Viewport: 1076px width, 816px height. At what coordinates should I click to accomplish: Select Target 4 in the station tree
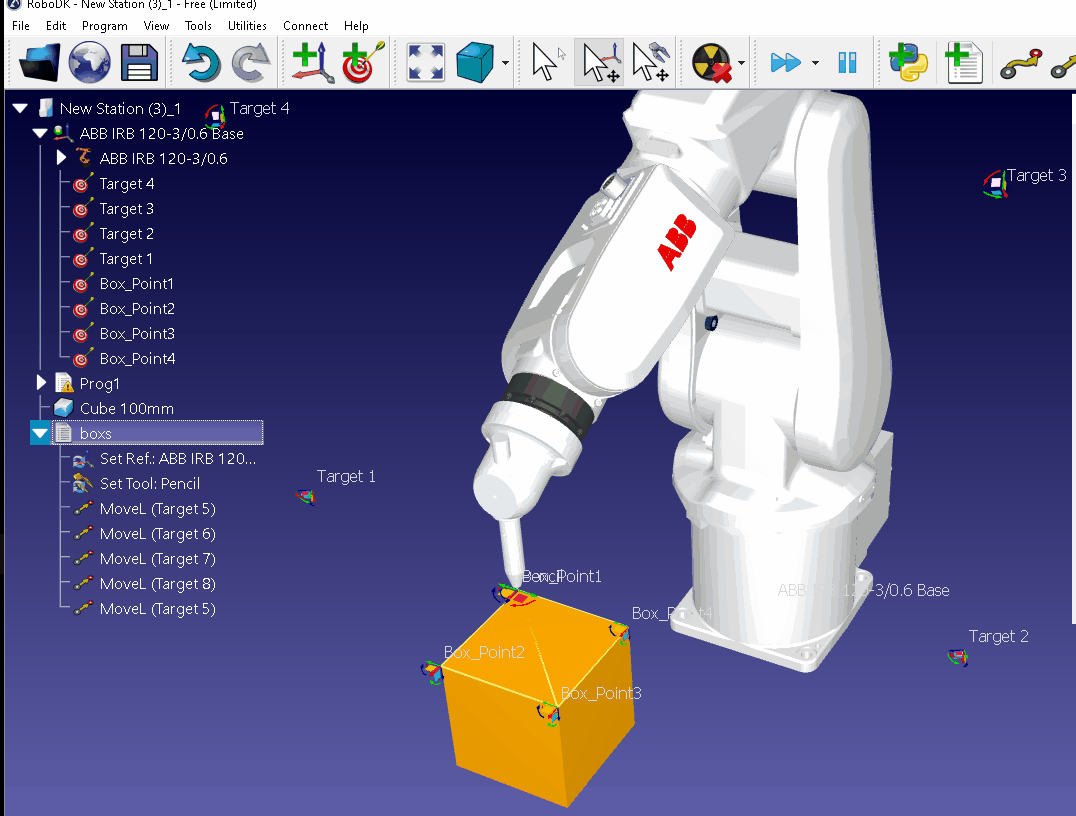pyautogui.click(x=126, y=183)
